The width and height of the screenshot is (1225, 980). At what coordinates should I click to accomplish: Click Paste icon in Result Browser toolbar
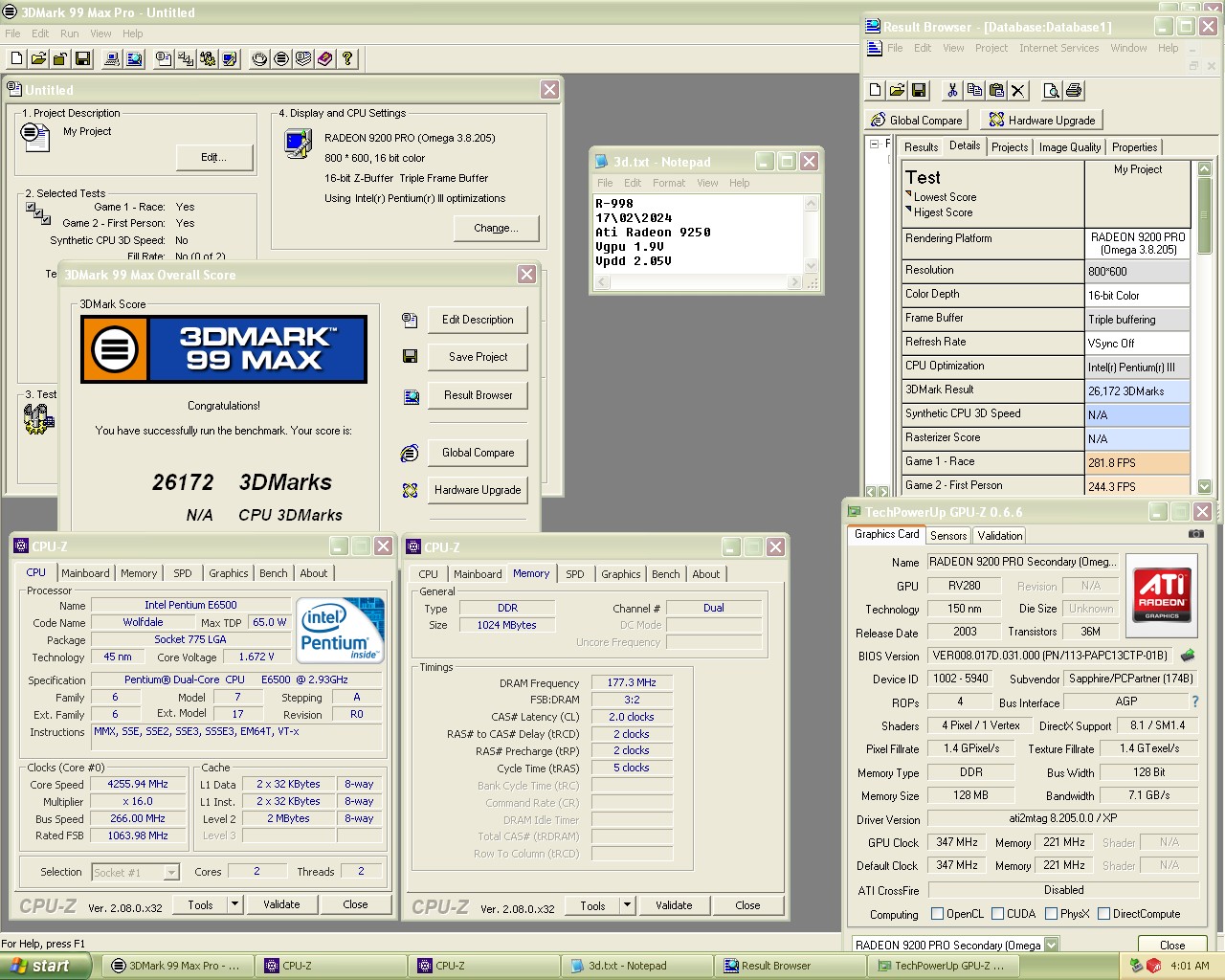pos(996,90)
